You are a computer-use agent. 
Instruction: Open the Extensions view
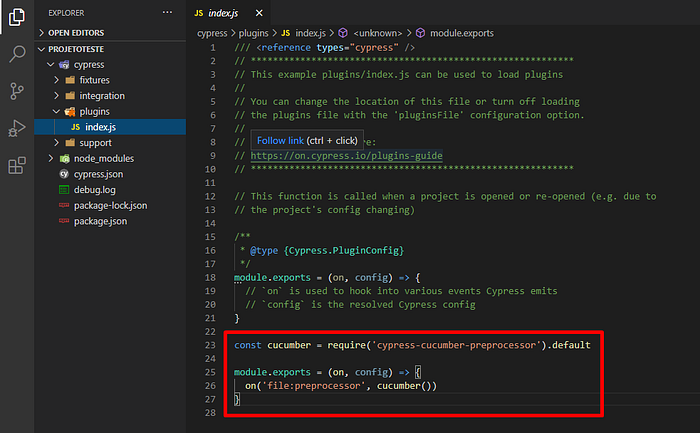coord(17,166)
